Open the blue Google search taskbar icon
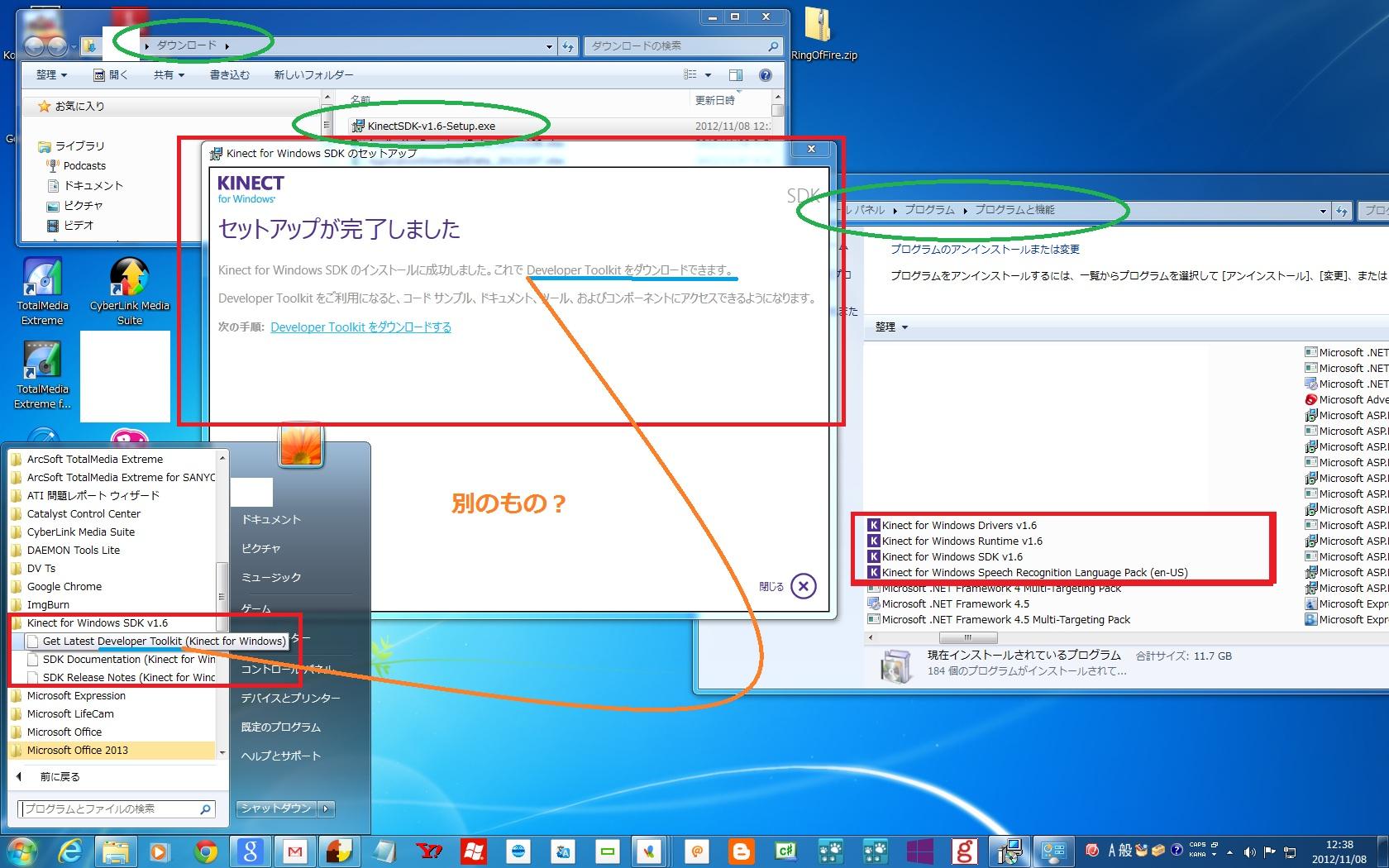 point(251,851)
